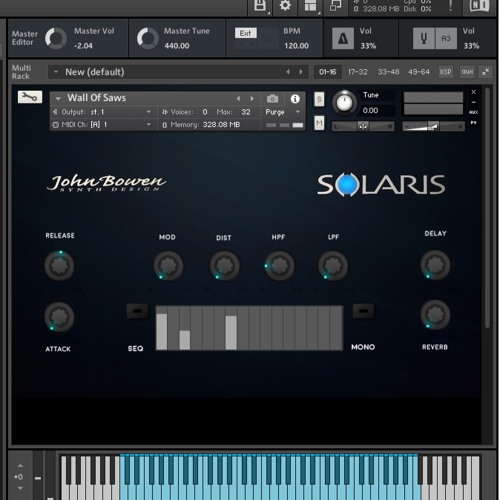The width and height of the screenshot is (500, 500).
Task: Click the MOD knob
Action: click(168, 266)
